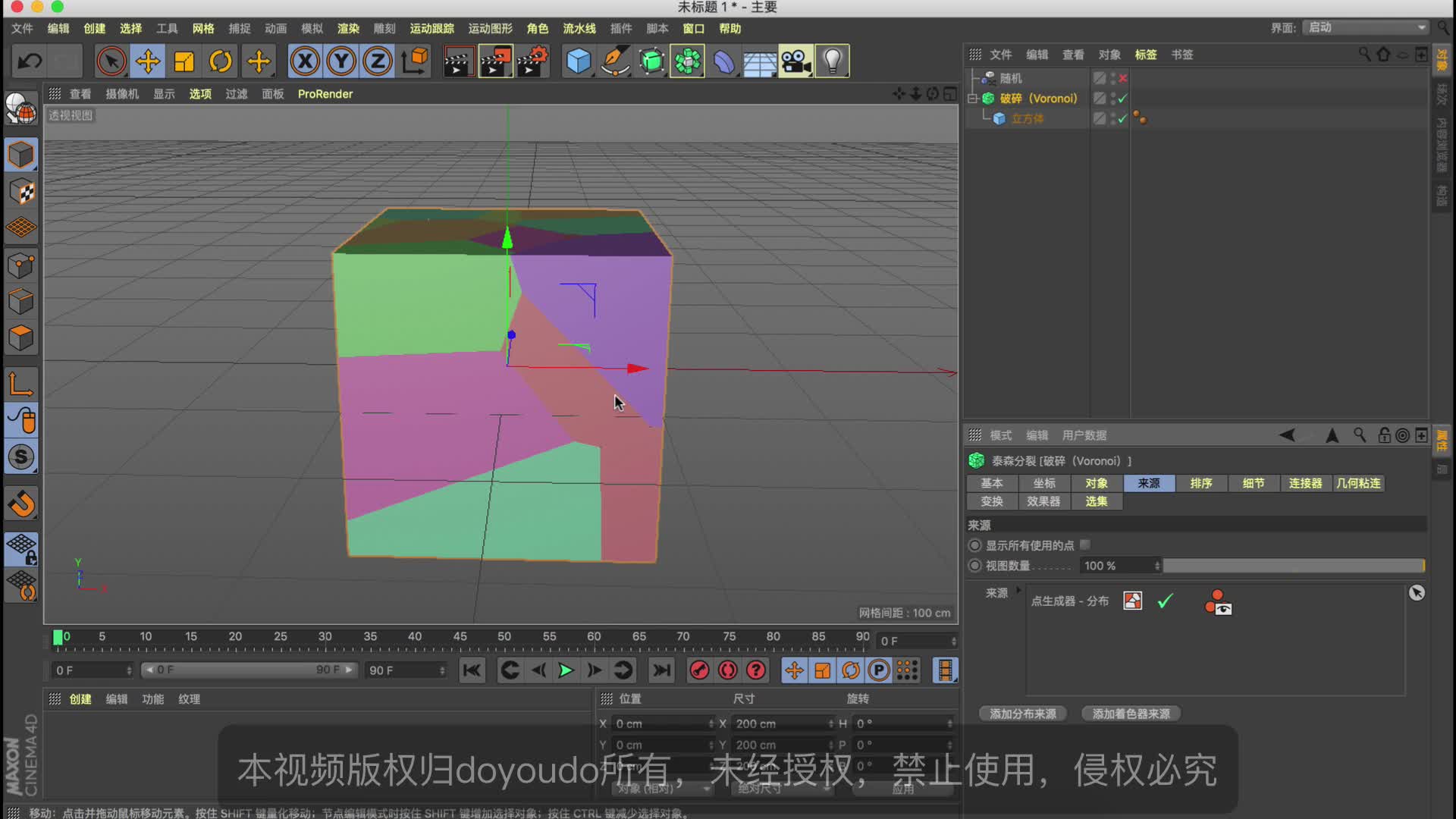Click the Pen/spline tool icon
The width and height of the screenshot is (1456, 819).
[x=614, y=61]
